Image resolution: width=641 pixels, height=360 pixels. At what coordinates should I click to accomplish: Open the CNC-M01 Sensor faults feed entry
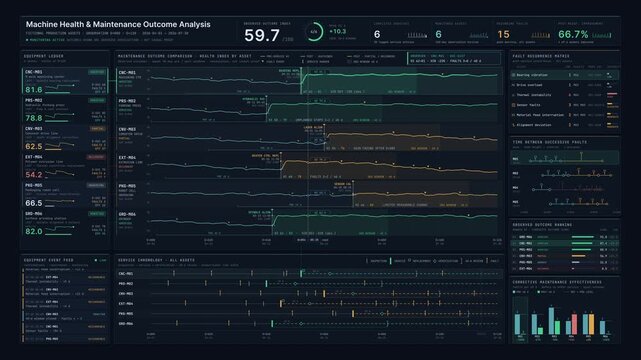pyautogui.click(x=65, y=329)
